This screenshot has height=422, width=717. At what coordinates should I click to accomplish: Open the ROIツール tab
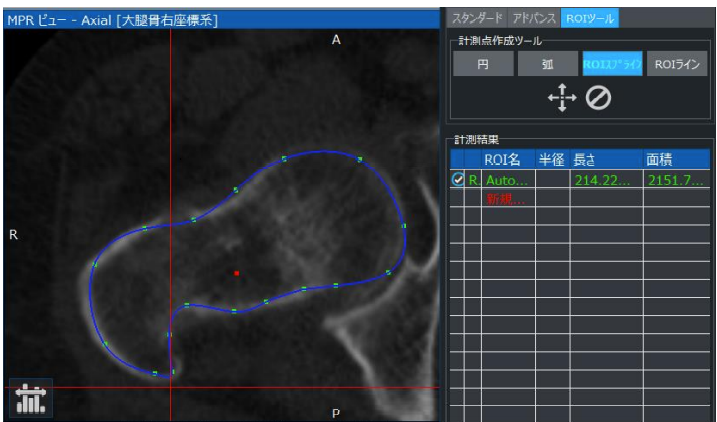pyautogui.click(x=589, y=18)
